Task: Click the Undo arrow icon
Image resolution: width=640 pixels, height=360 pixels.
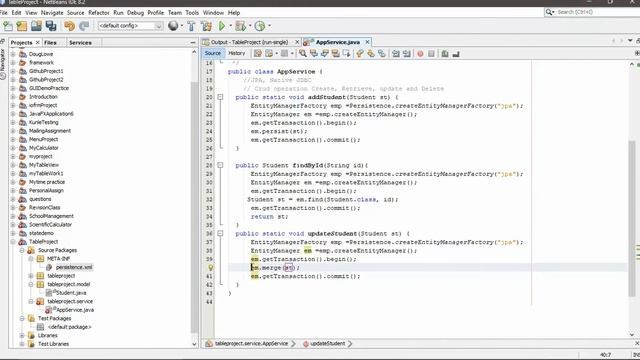Action: [x=69, y=26]
